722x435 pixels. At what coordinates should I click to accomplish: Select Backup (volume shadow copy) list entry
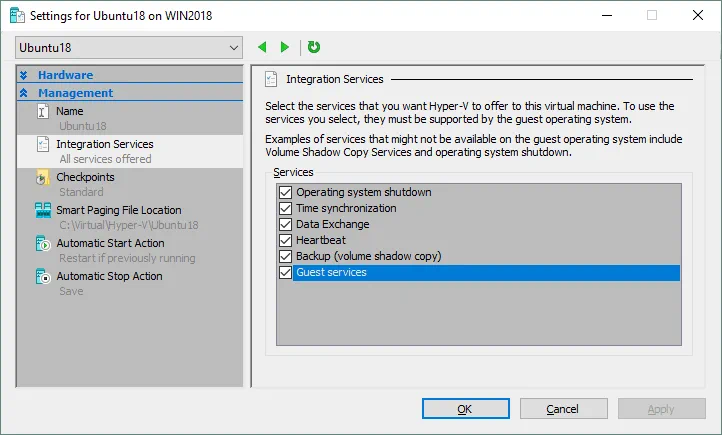point(368,256)
